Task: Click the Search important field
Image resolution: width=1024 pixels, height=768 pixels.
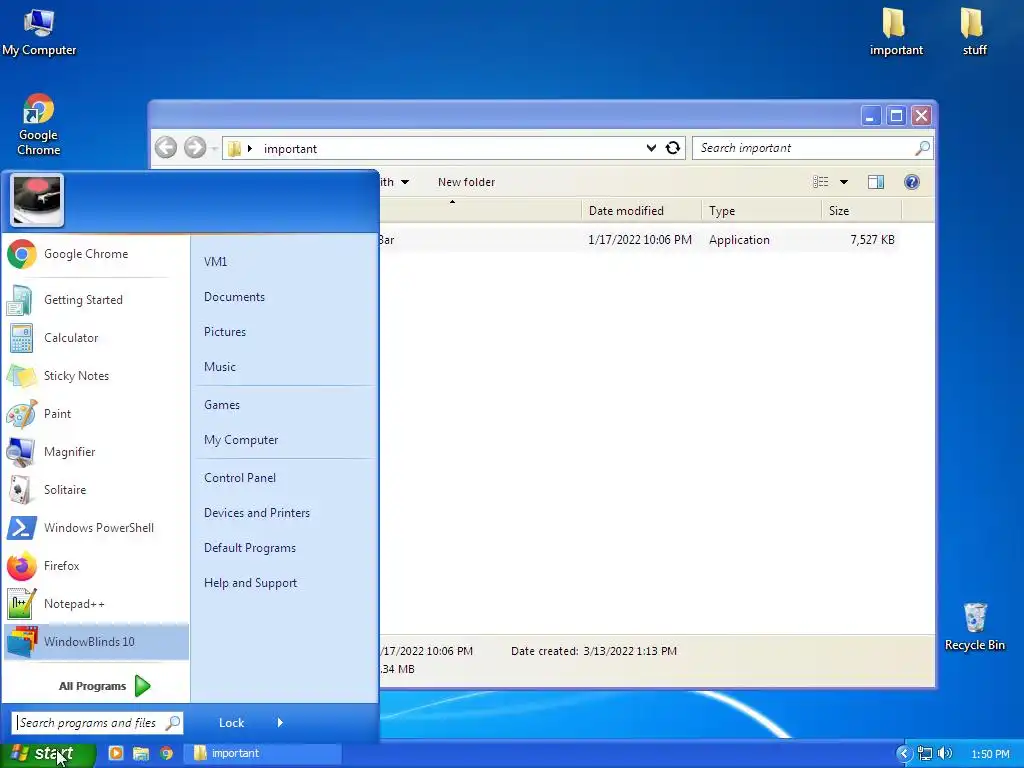Action: (812, 148)
